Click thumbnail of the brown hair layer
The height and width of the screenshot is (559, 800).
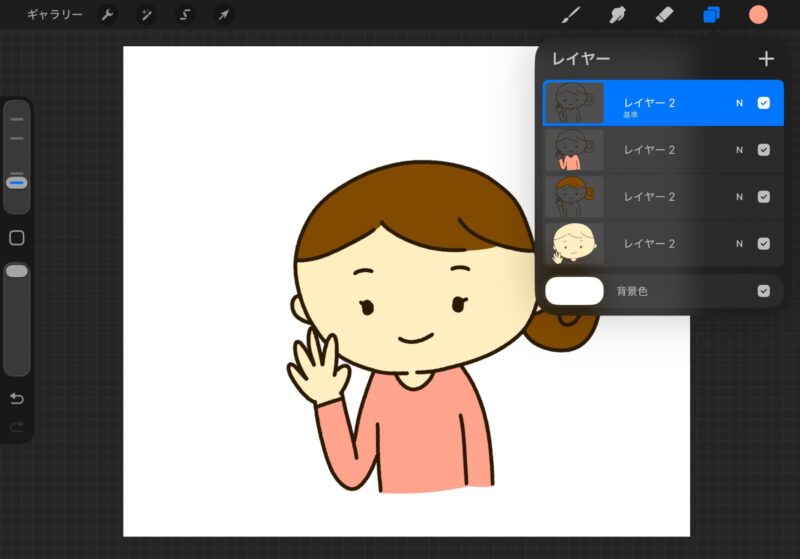[x=574, y=197]
